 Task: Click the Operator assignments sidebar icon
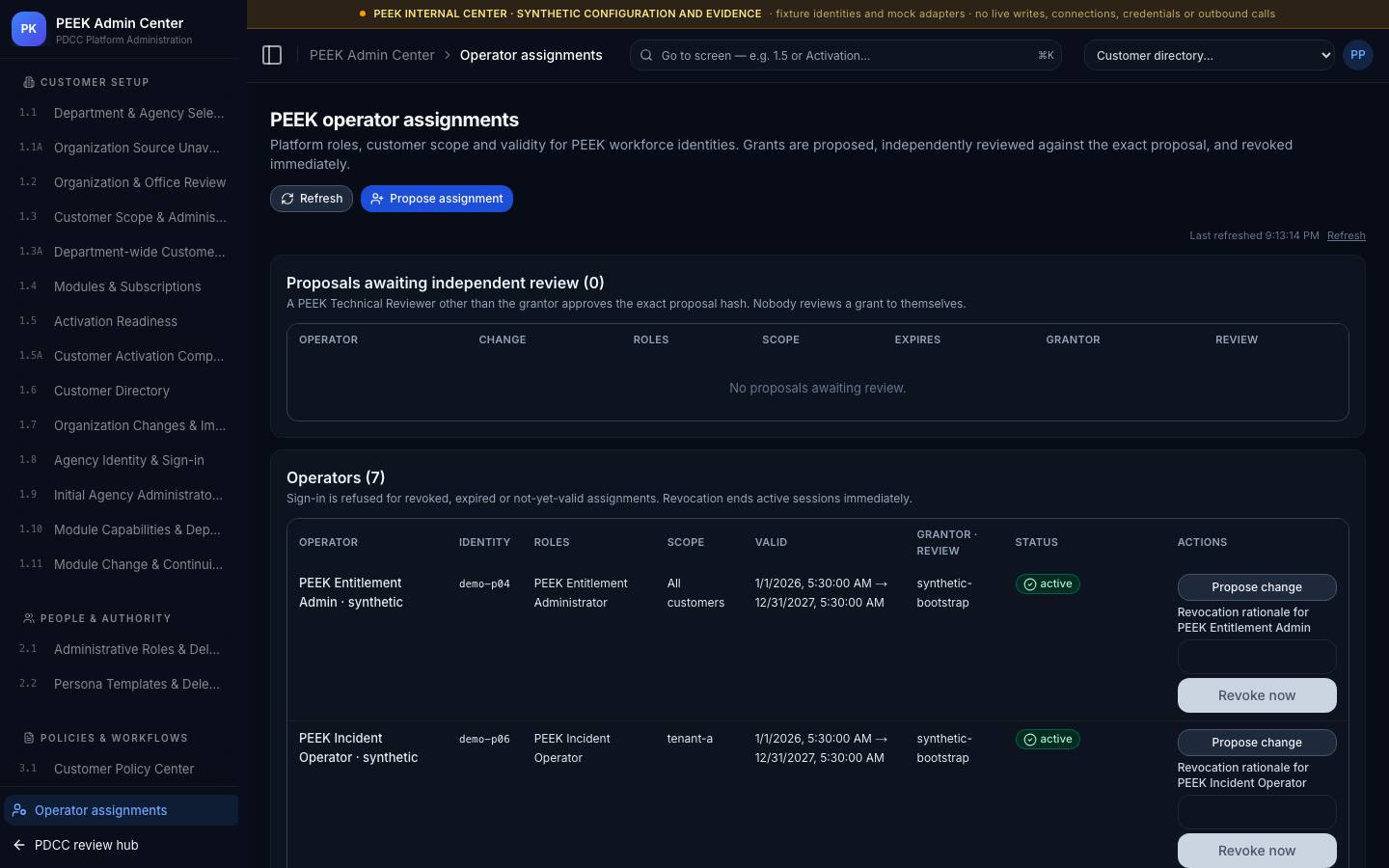19,810
